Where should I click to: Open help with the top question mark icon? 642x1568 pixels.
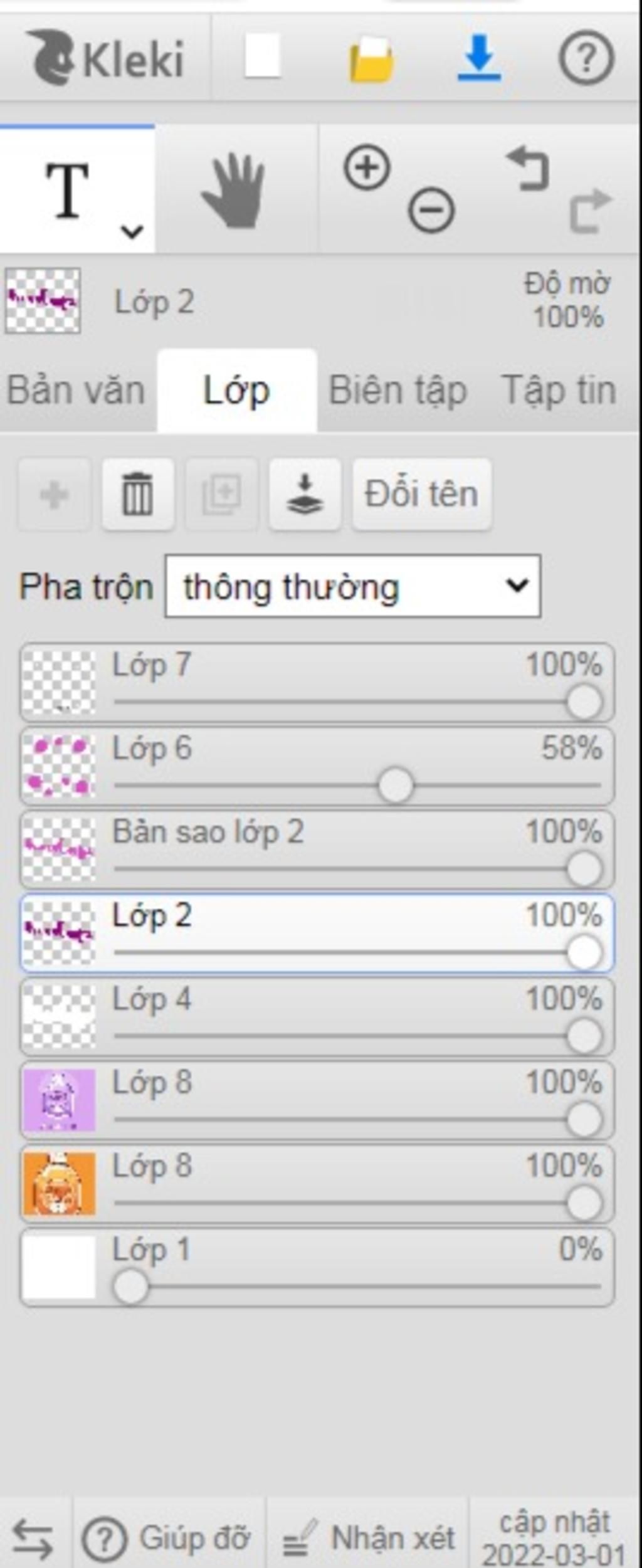586,58
